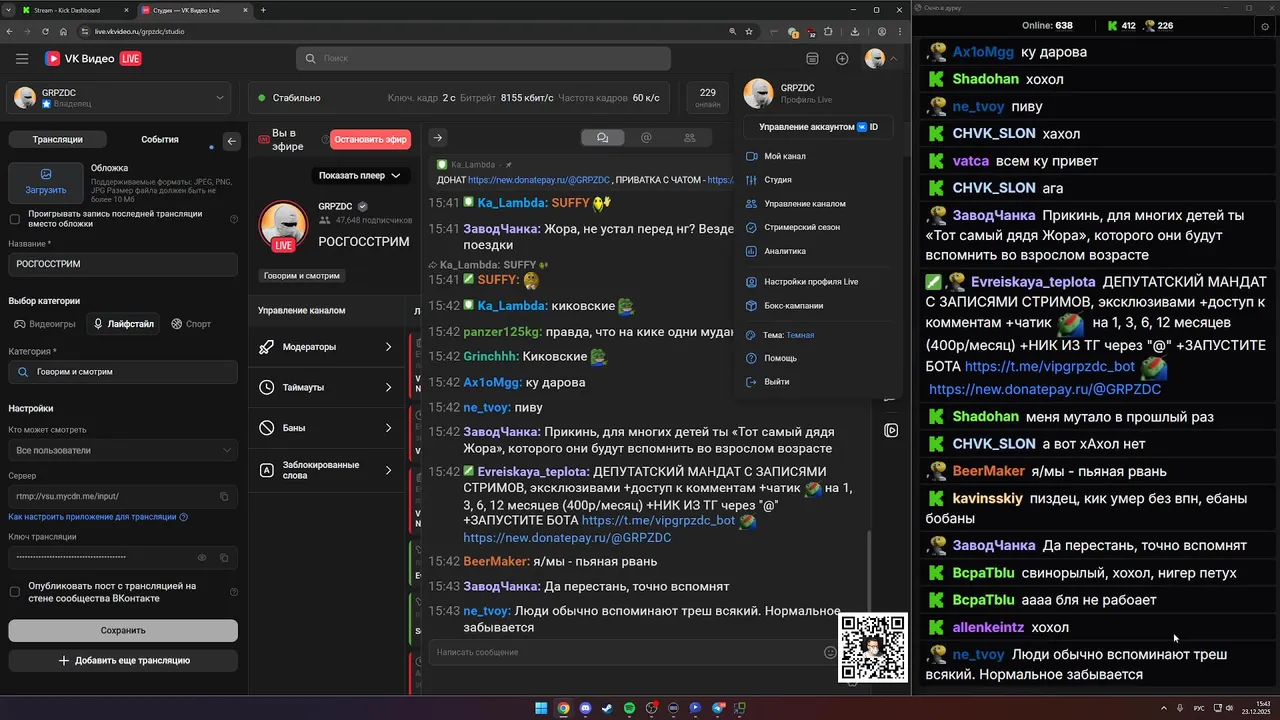Click the Управление аккаунтом VK ID button
The width and height of the screenshot is (1280, 720).
click(x=818, y=127)
